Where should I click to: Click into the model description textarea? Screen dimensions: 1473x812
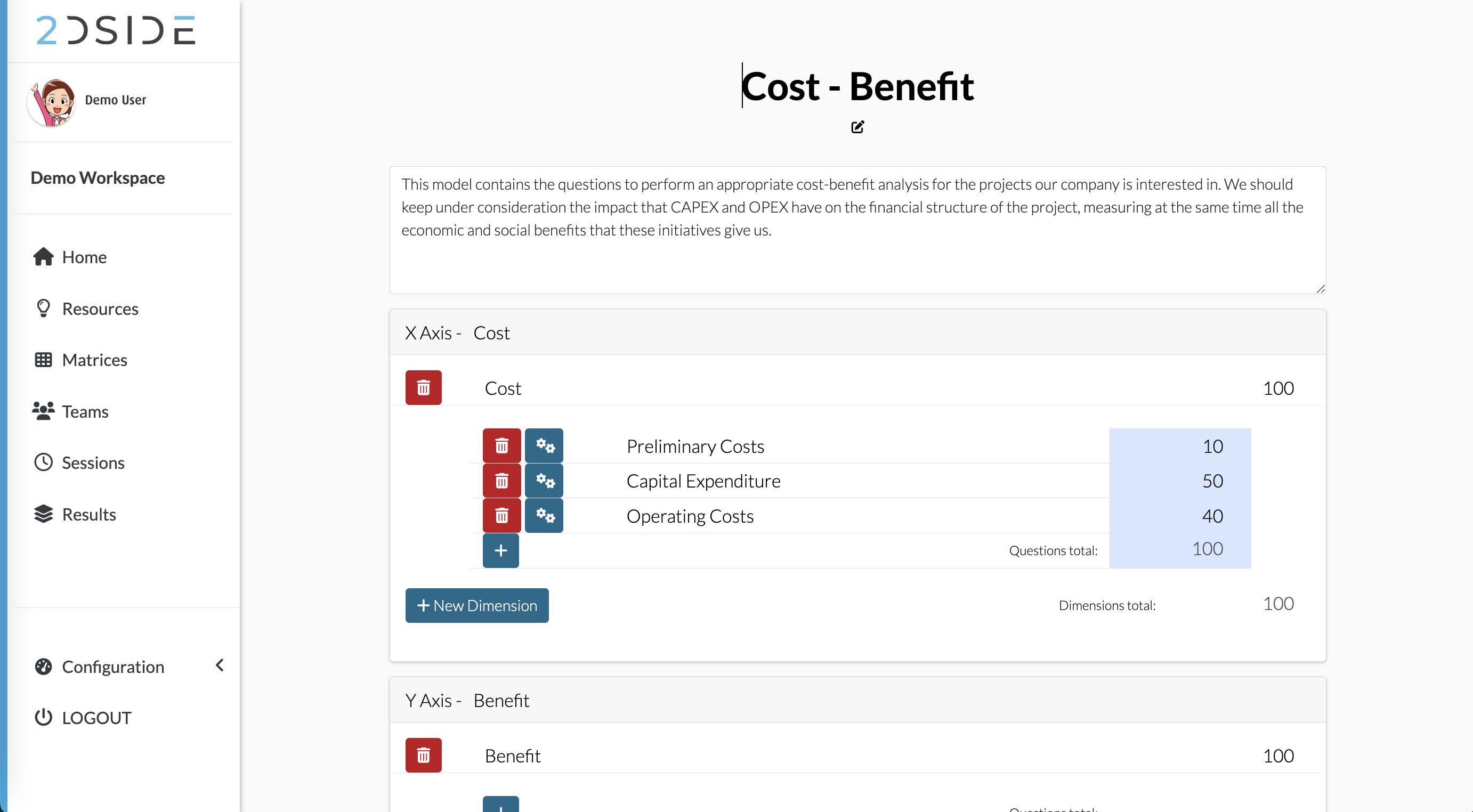[x=857, y=230]
